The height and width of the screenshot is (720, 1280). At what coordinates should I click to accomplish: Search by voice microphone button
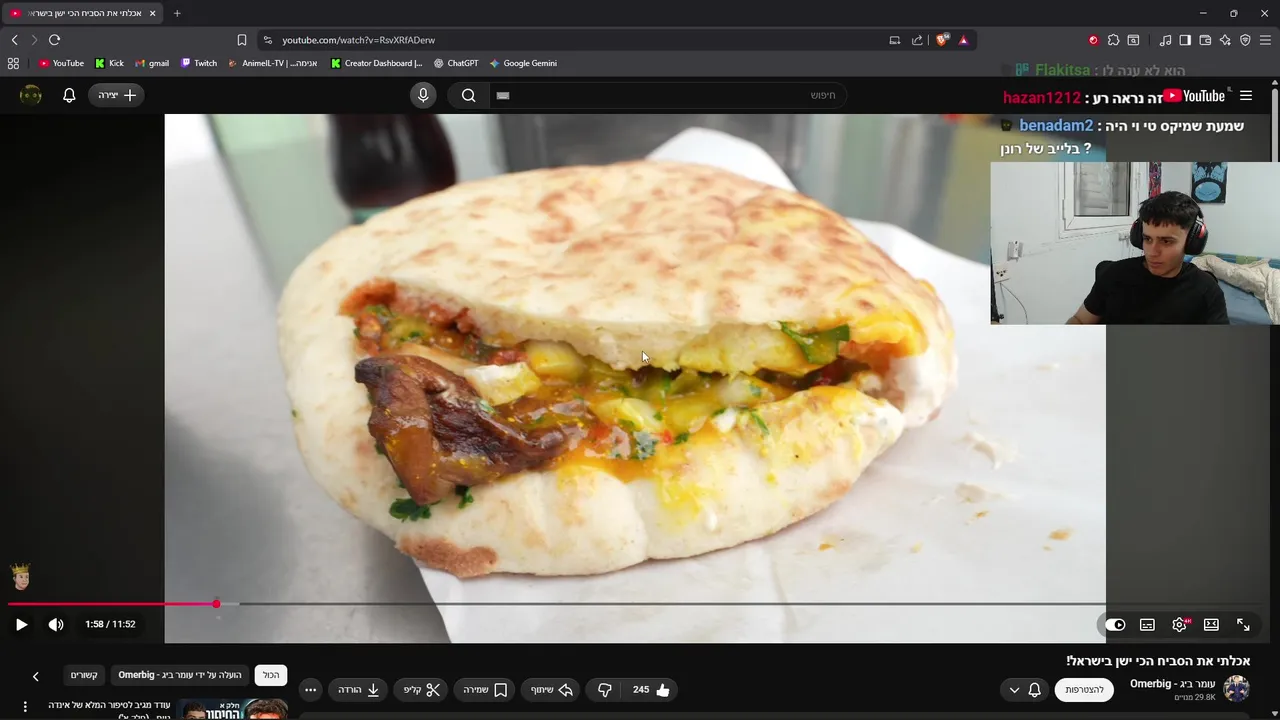coord(423,95)
